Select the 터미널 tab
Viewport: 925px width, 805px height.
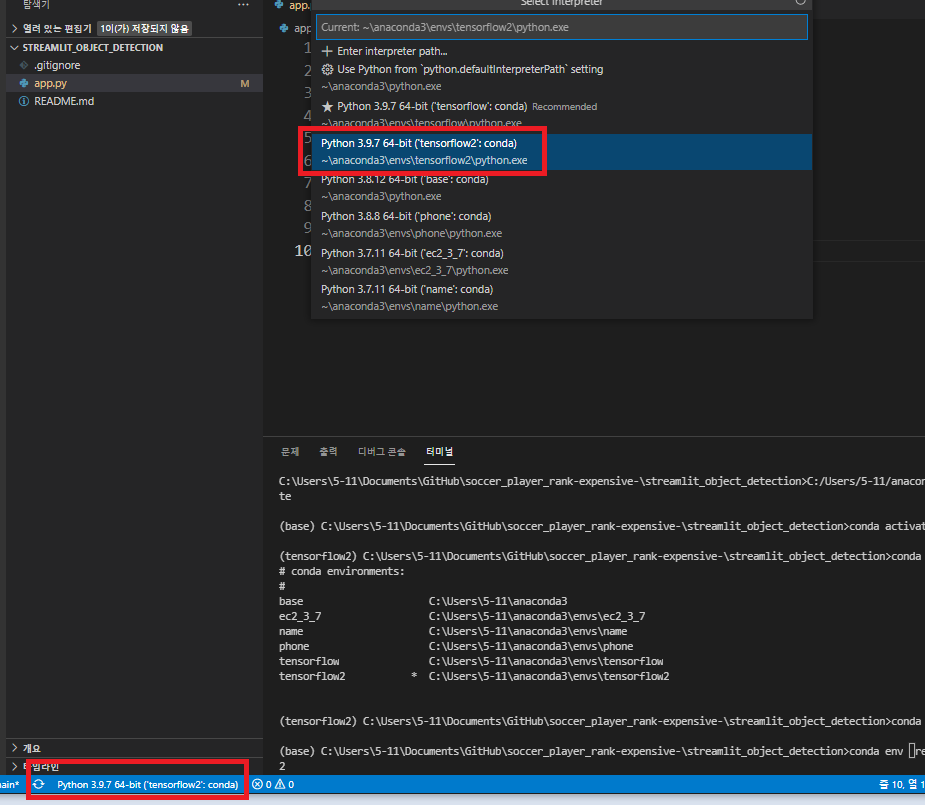pyautogui.click(x=439, y=452)
